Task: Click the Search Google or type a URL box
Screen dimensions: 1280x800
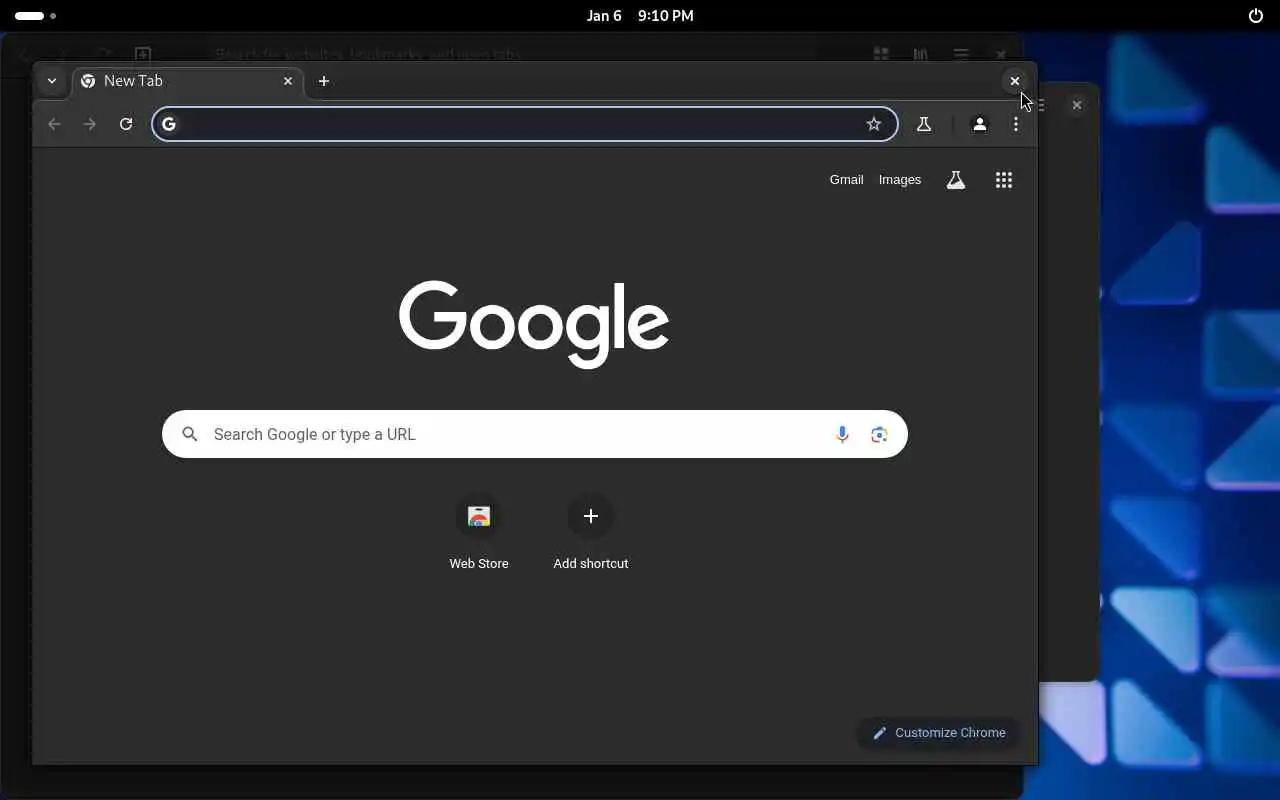Action: (x=535, y=434)
